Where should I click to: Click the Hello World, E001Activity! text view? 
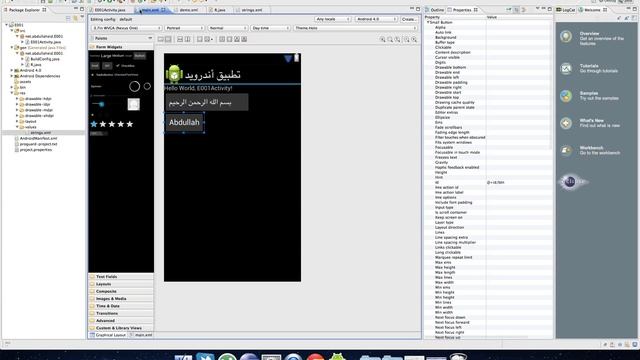point(198,88)
